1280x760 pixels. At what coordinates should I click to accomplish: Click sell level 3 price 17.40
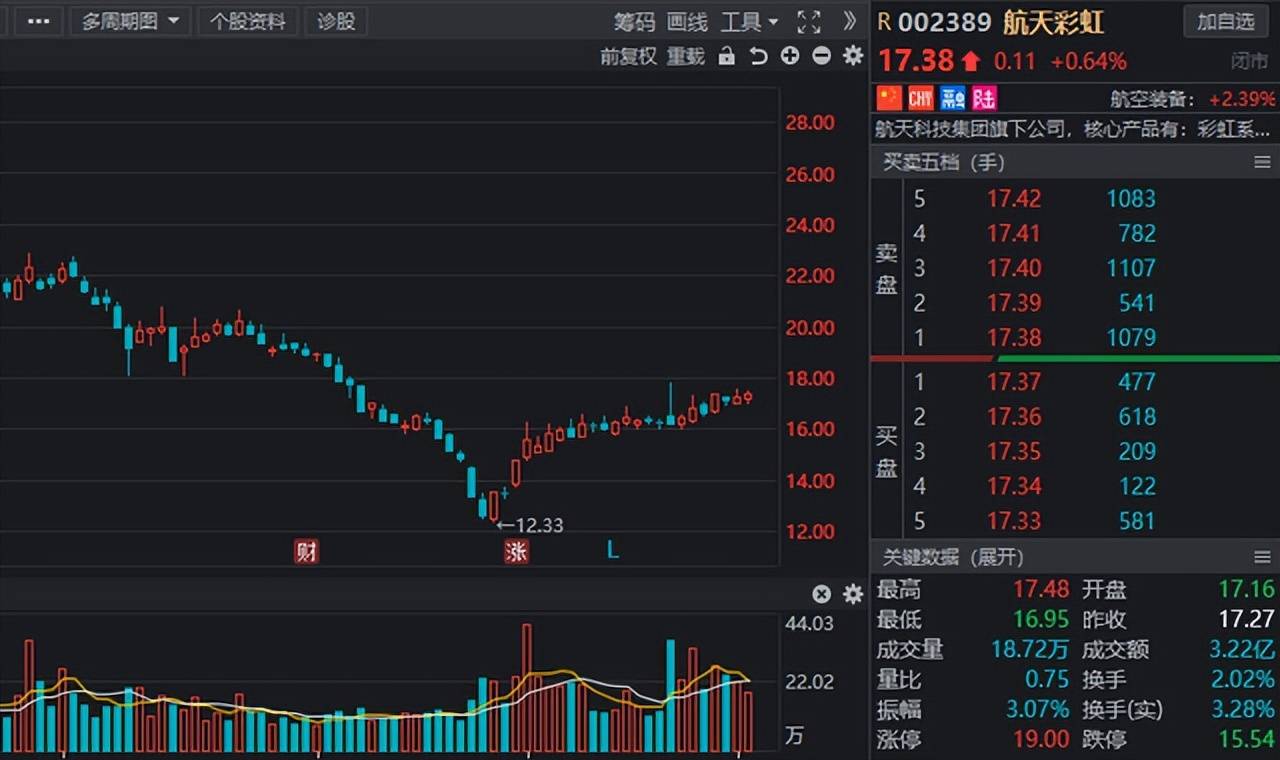(1014, 268)
